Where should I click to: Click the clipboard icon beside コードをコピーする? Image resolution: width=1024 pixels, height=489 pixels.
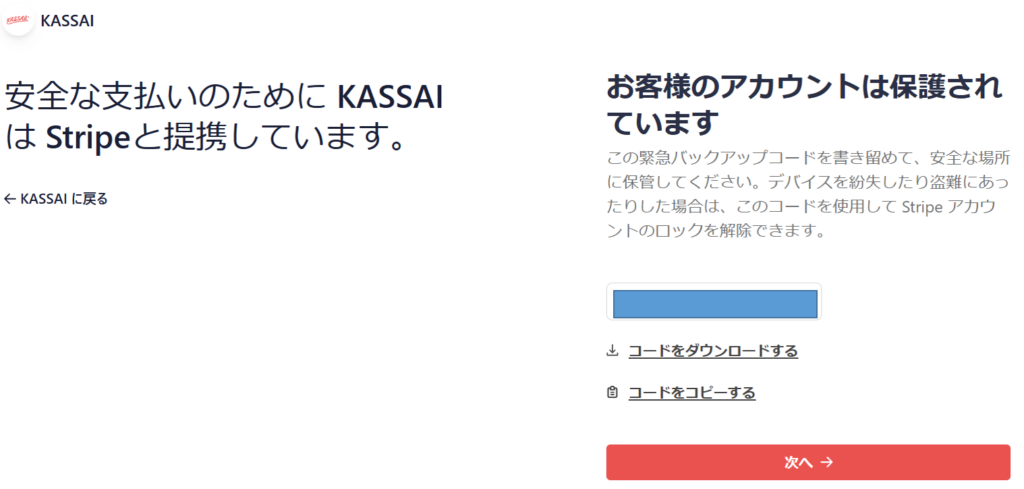(x=612, y=393)
